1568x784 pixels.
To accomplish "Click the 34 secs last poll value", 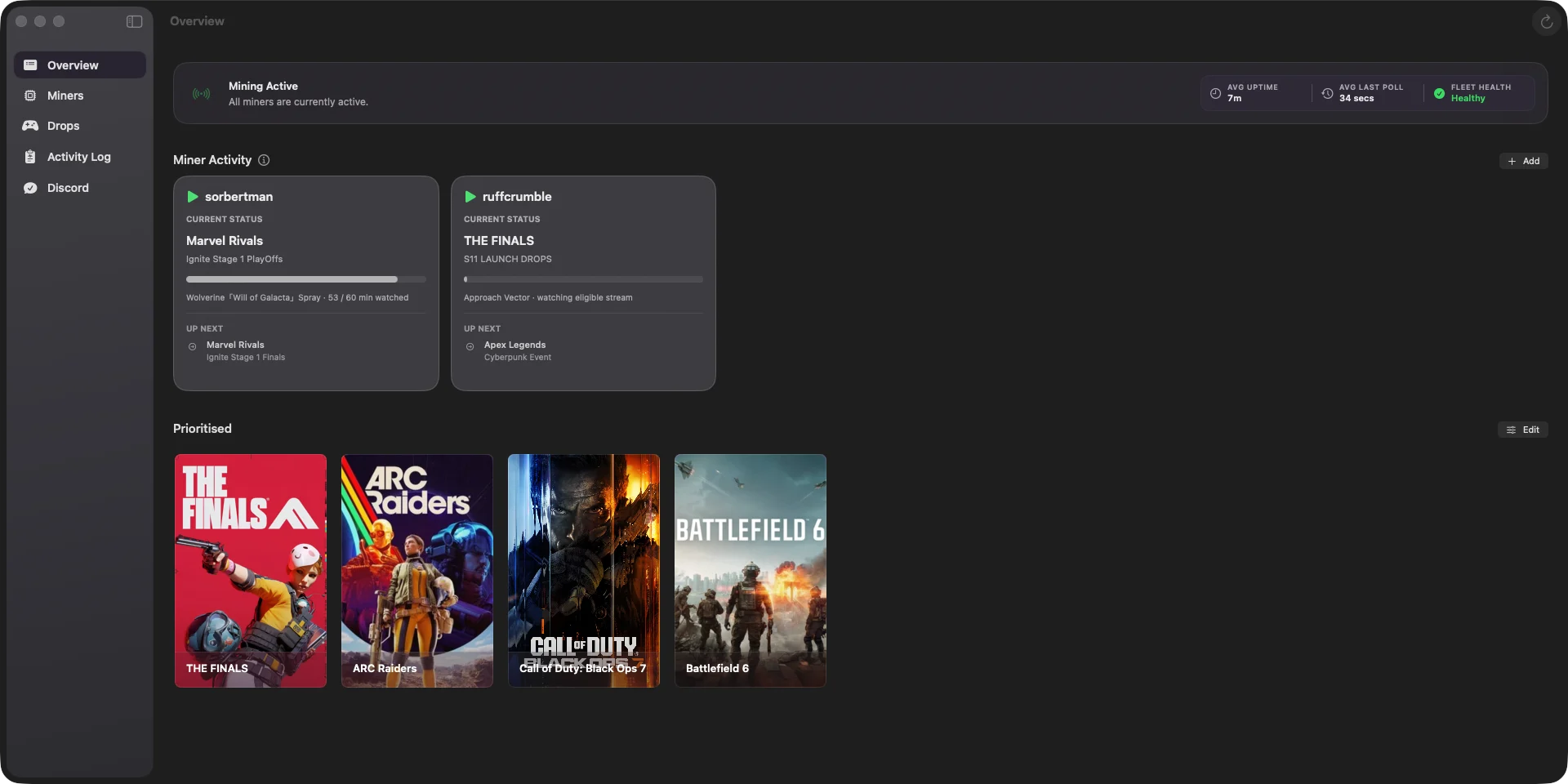I will click(1356, 99).
